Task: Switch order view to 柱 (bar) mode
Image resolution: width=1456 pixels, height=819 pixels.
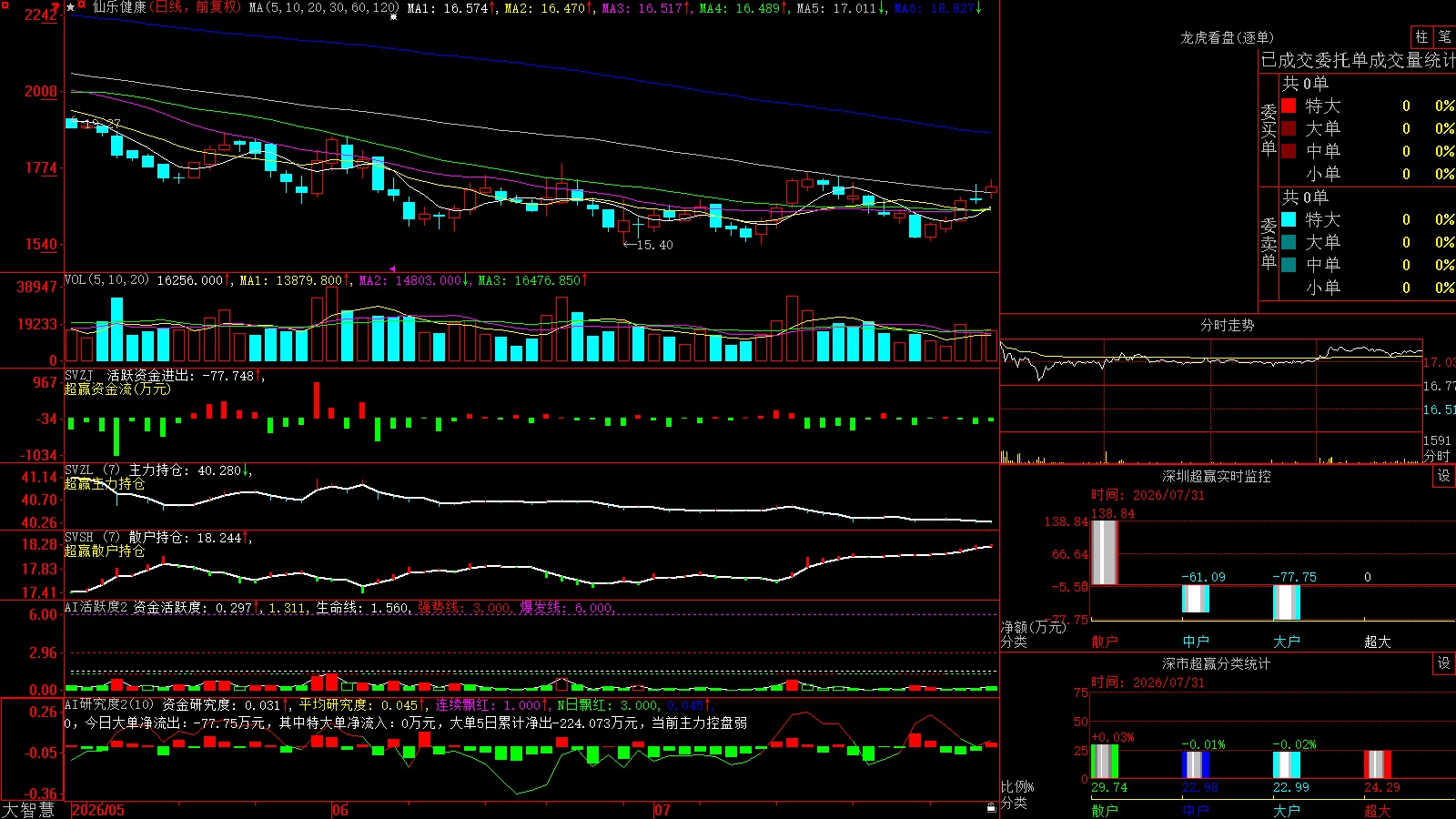Action: pos(1421,36)
